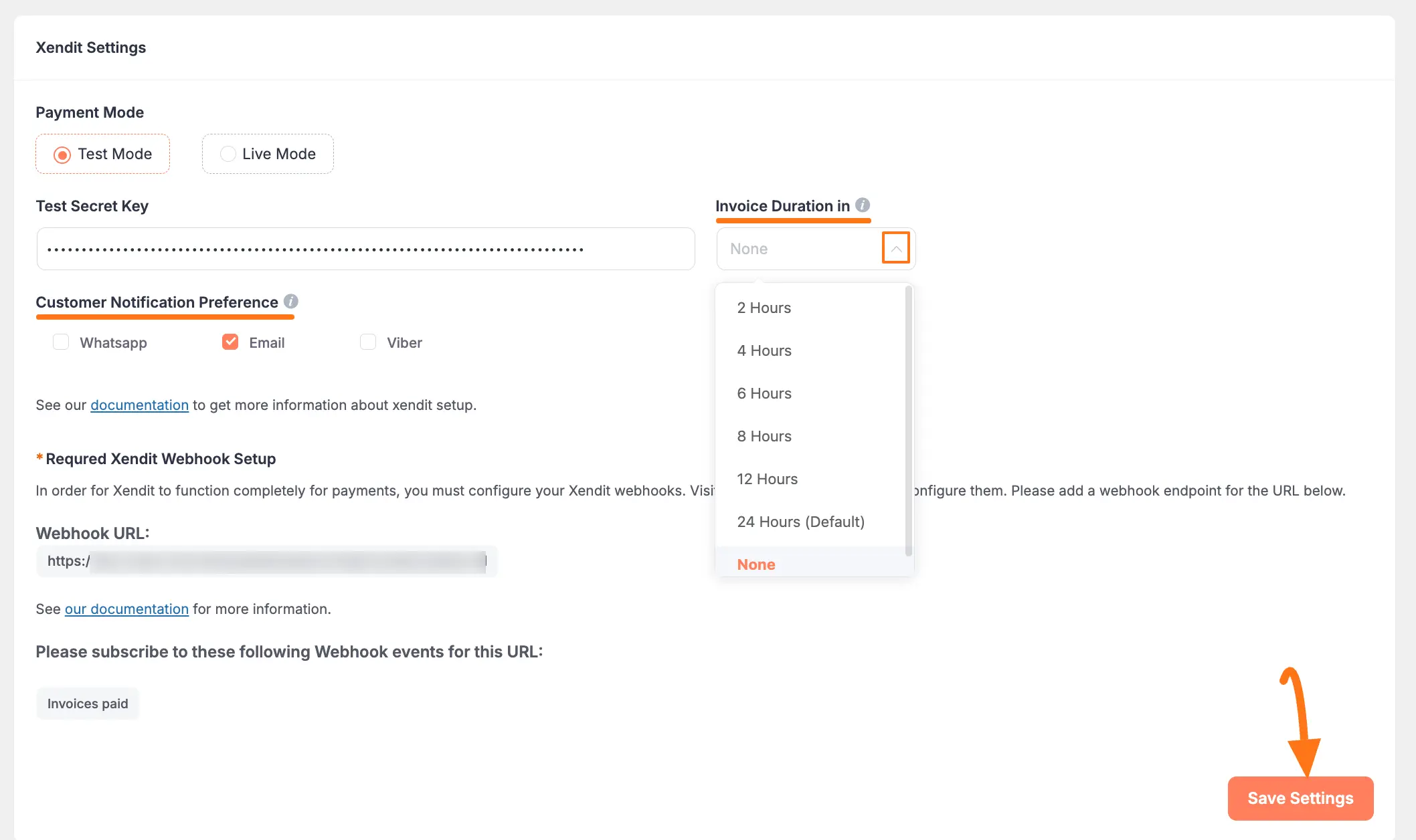Select None for invoice duration
The image size is (1416, 840).
point(756,564)
